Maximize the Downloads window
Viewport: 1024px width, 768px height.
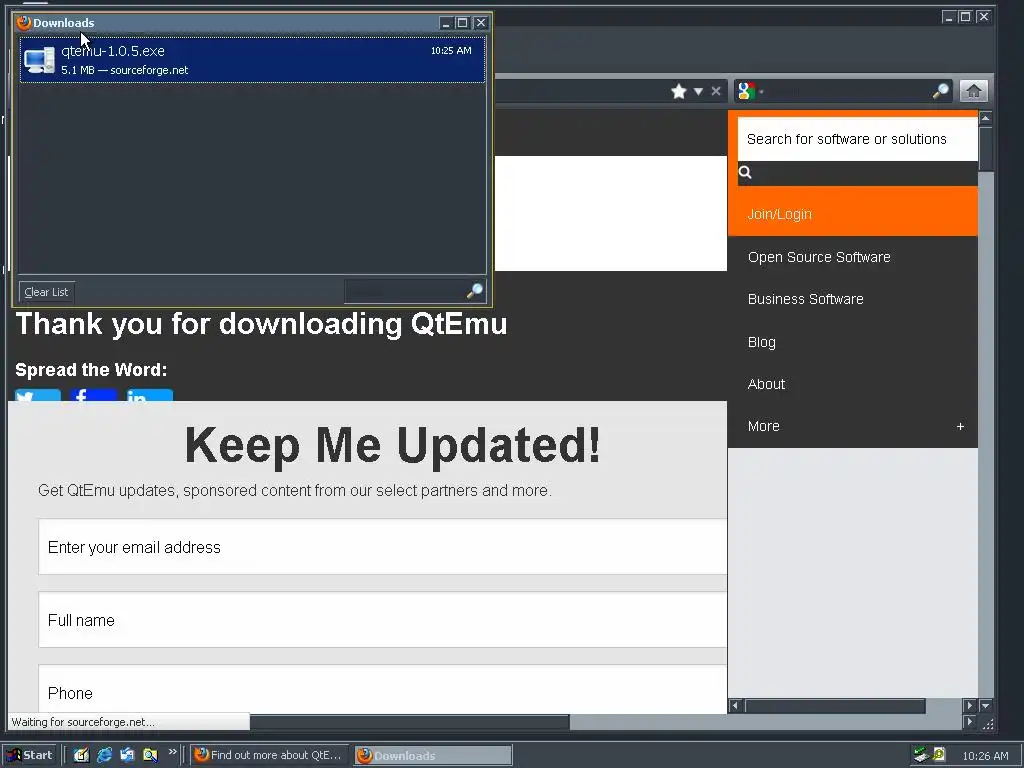tap(462, 23)
